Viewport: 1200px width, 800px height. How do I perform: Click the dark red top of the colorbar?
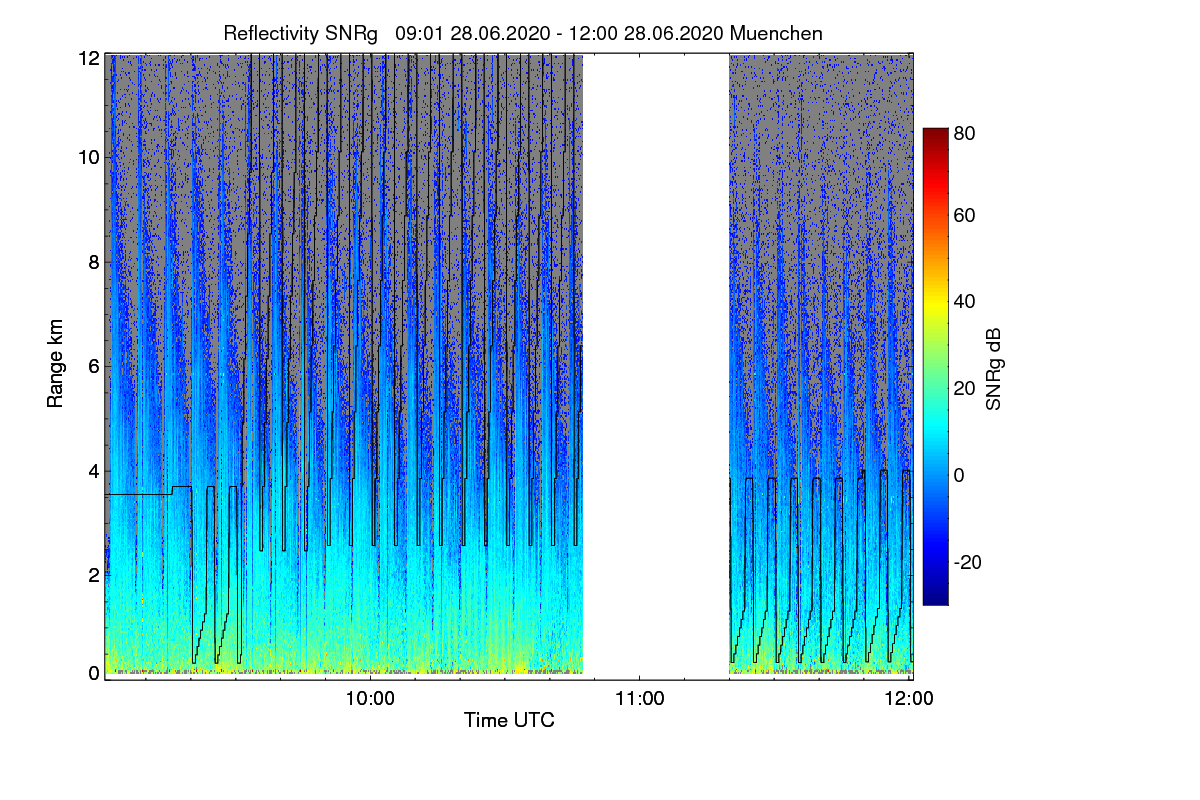pos(935,134)
